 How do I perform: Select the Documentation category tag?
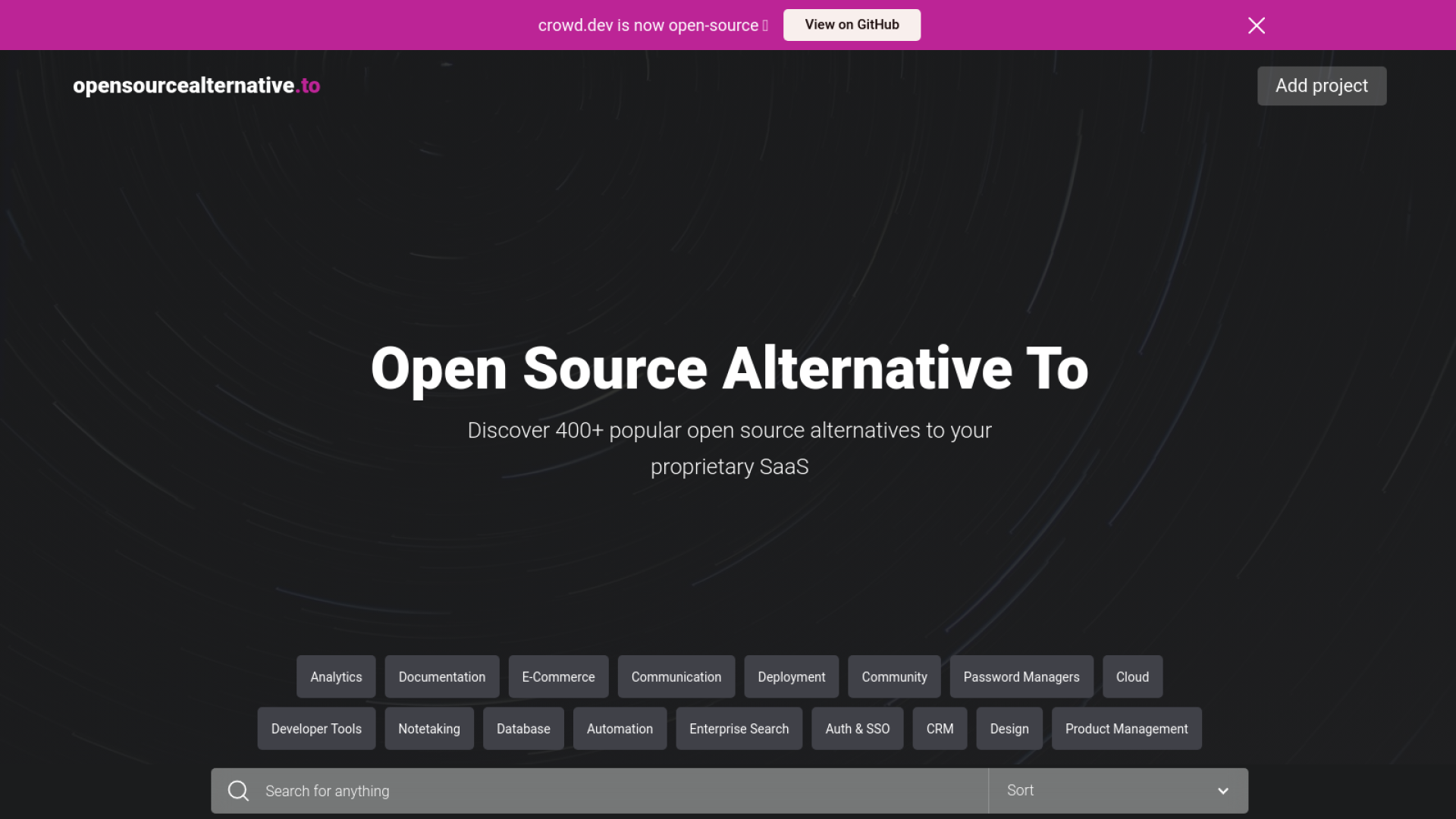click(441, 676)
